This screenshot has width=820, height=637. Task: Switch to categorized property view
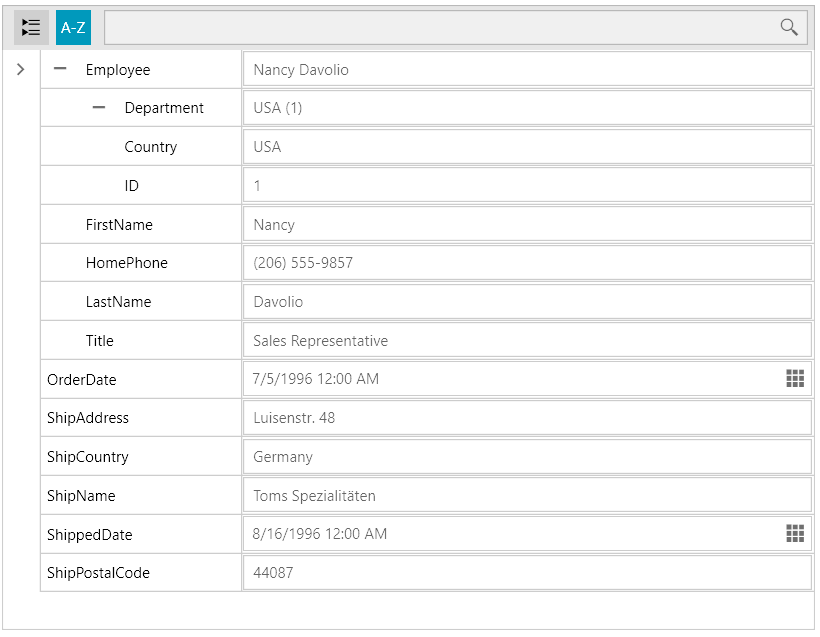pyautogui.click(x=30, y=27)
